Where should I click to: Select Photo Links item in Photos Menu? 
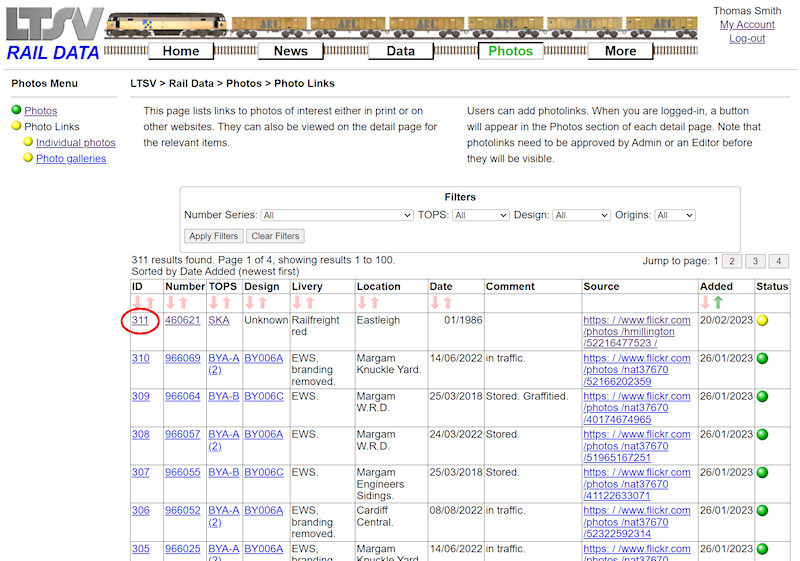[x=52, y=126]
